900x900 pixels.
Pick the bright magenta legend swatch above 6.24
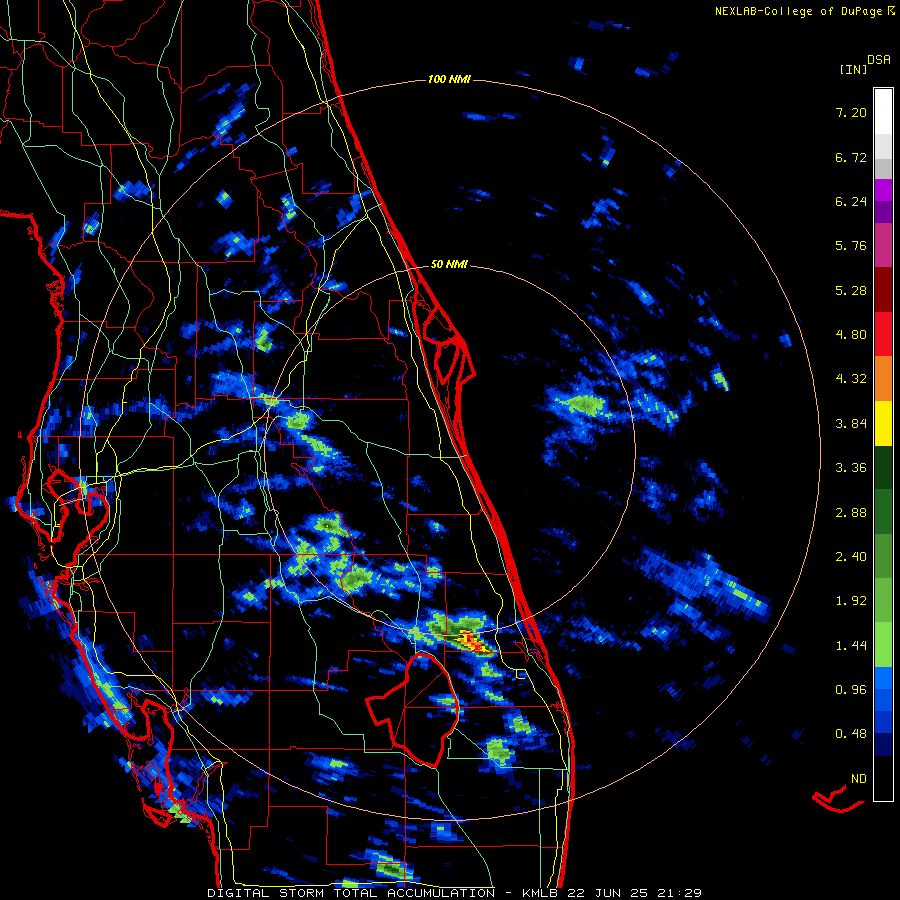[883, 190]
